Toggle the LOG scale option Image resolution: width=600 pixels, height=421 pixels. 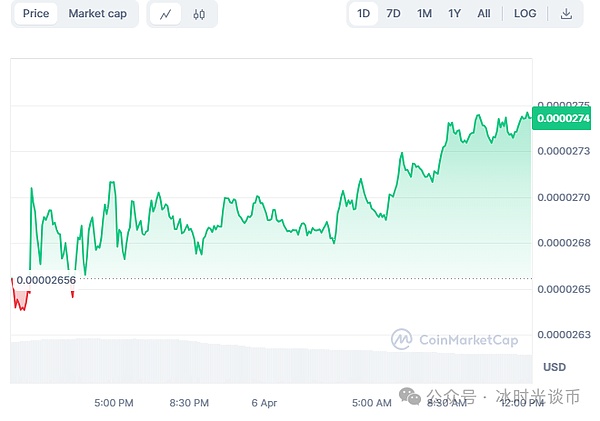coord(525,14)
